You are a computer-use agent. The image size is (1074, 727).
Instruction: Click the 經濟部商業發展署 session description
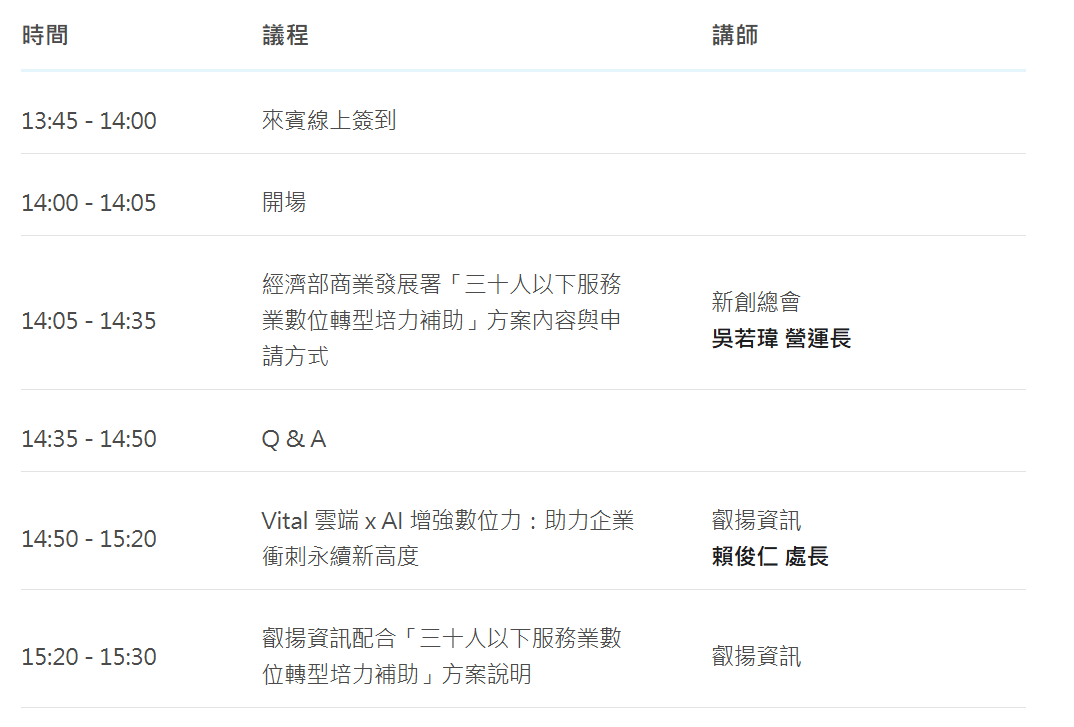pos(441,320)
